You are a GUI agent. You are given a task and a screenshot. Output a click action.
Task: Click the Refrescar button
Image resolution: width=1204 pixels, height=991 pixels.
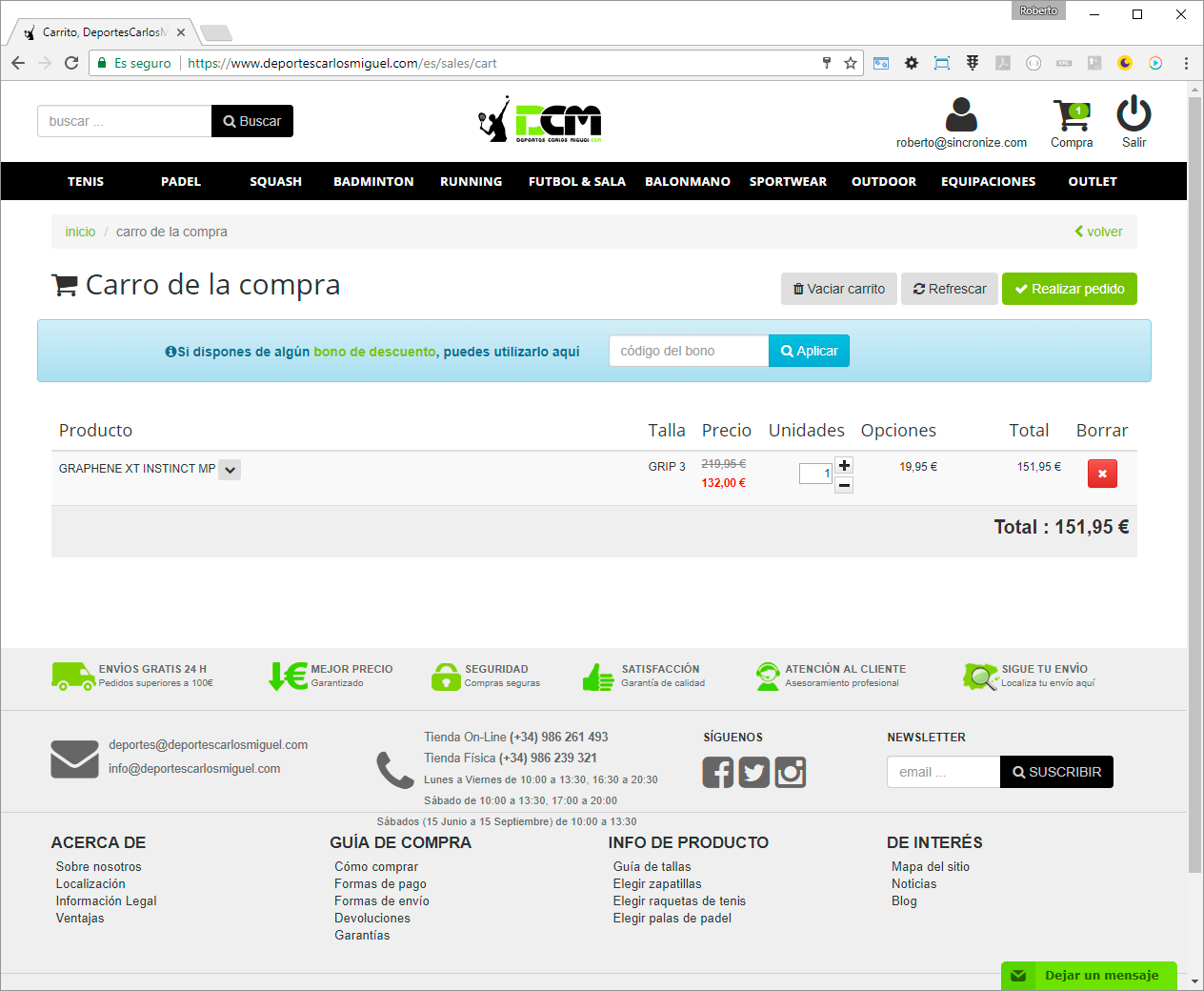tap(950, 289)
